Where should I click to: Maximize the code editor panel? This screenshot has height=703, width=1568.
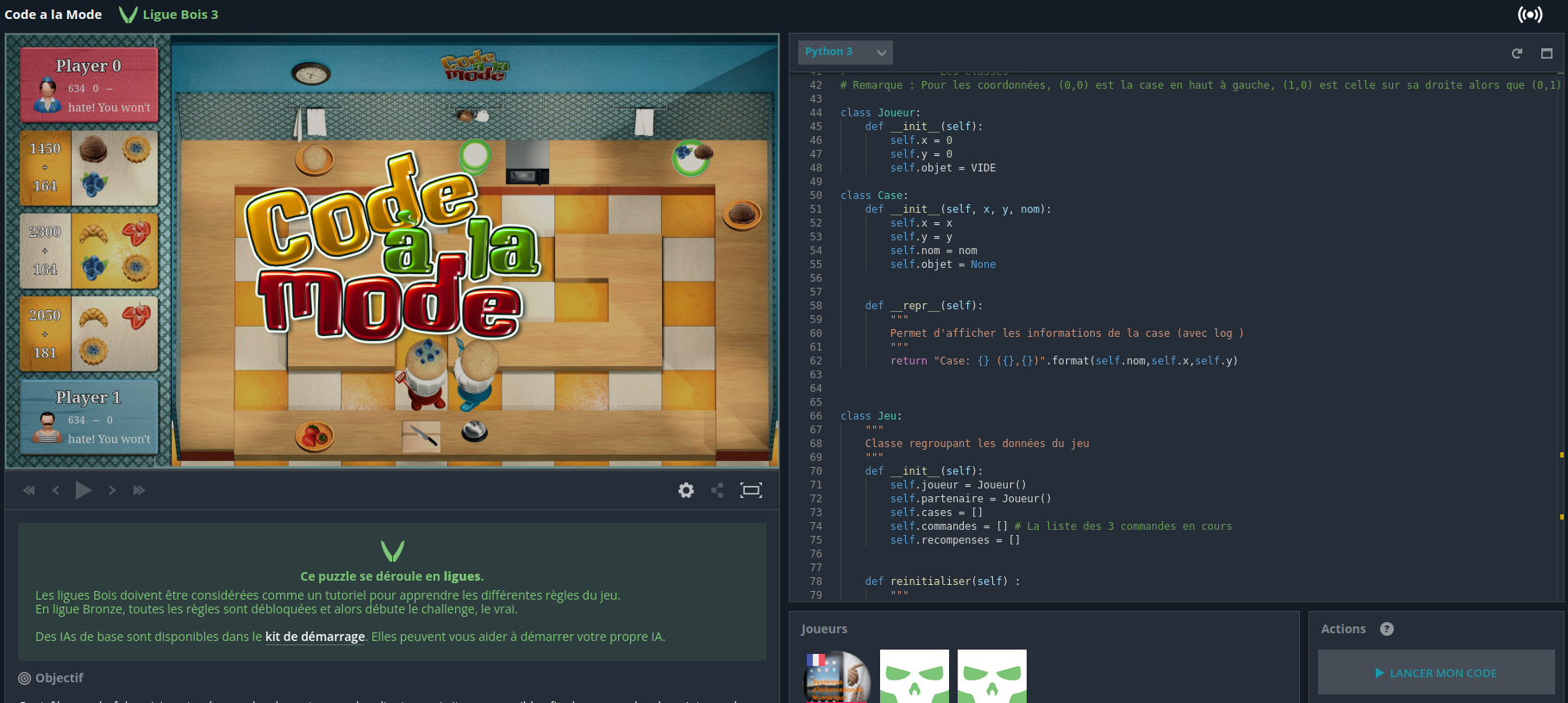[x=1546, y=53]
